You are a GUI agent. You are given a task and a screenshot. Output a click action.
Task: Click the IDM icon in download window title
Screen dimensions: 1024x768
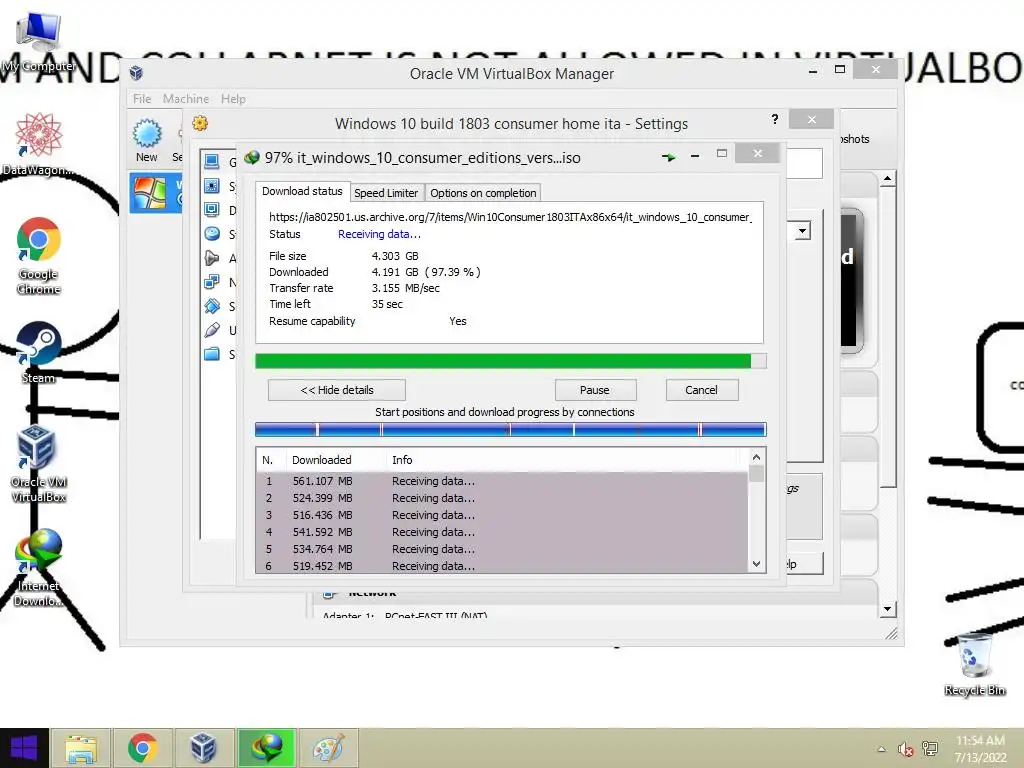point(251,157)
